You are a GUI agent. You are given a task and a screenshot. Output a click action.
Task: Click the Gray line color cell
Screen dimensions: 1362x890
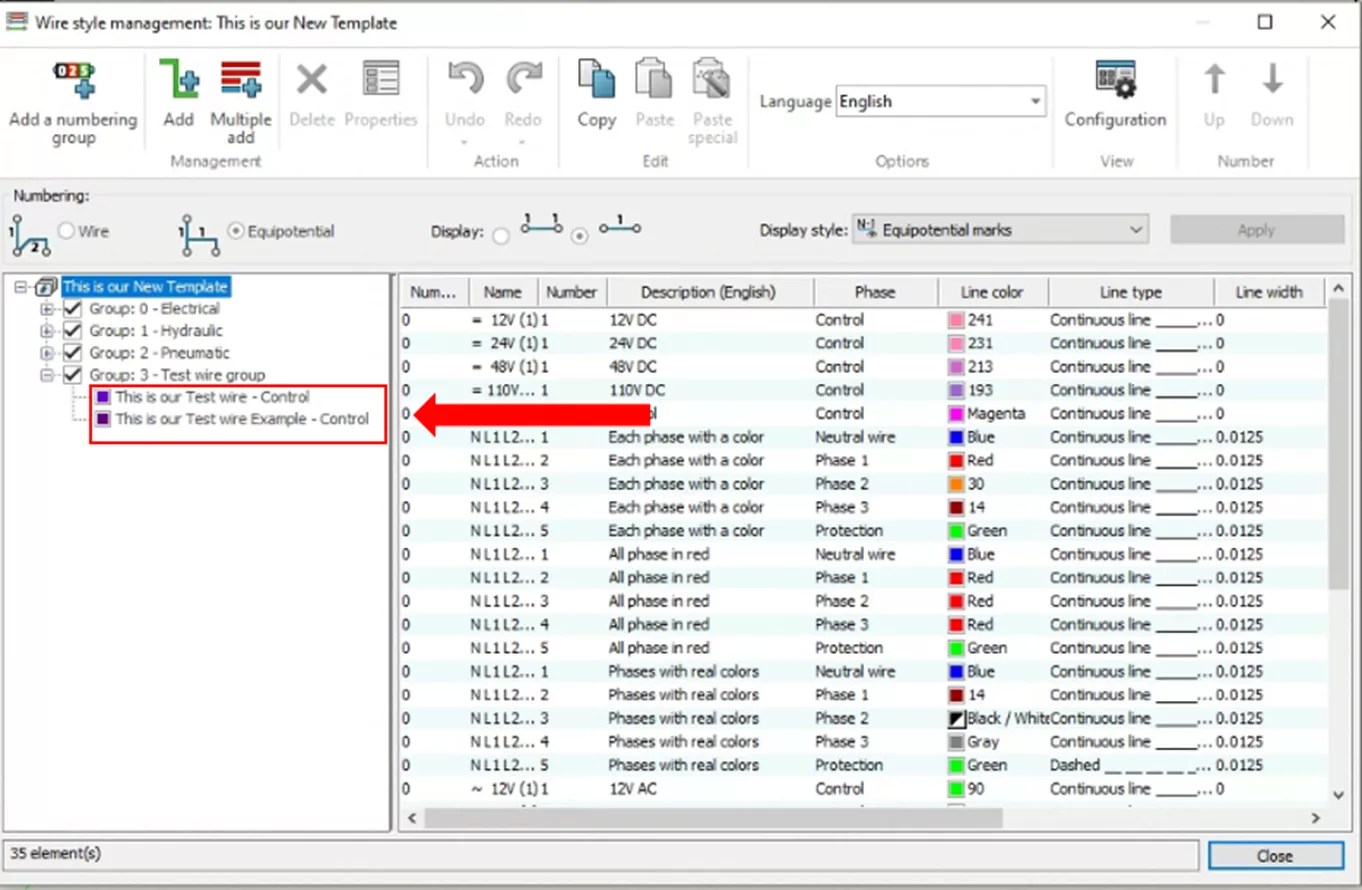coord(992,742)
